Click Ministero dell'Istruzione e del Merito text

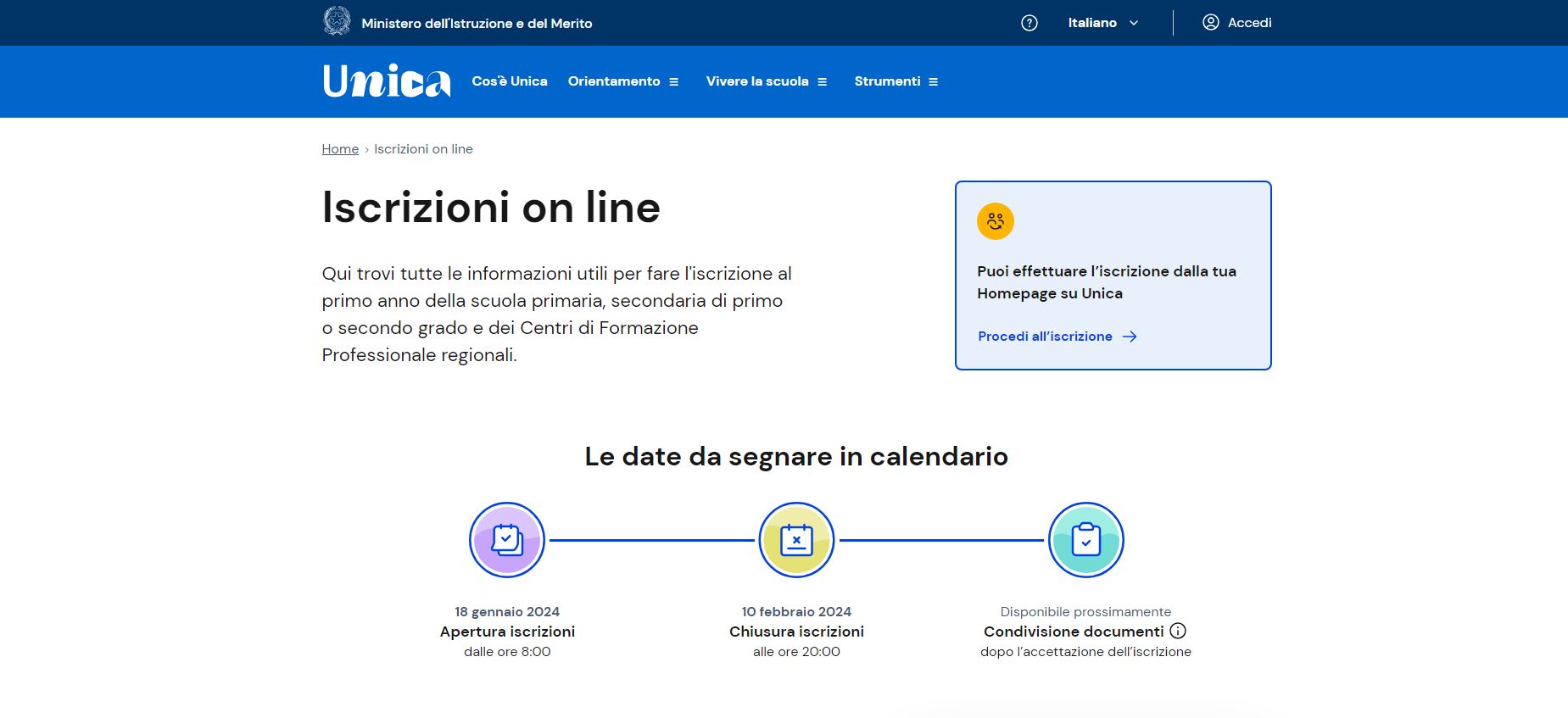click(x=477, y=23)
